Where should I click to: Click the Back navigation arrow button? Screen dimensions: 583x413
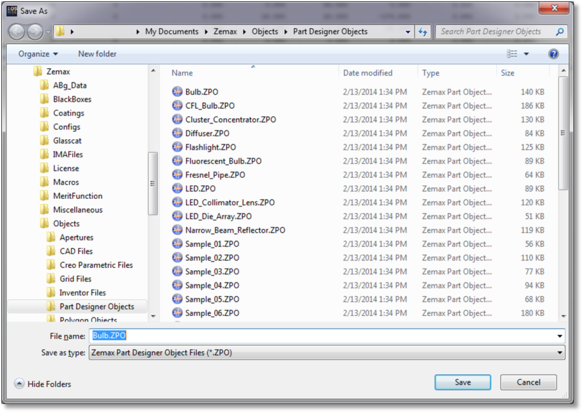point(17,32)
